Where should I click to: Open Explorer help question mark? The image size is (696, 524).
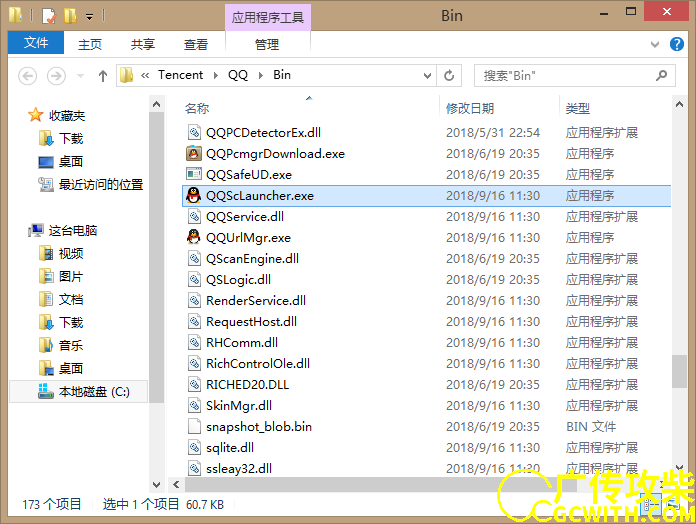click(x=676, y=44)
